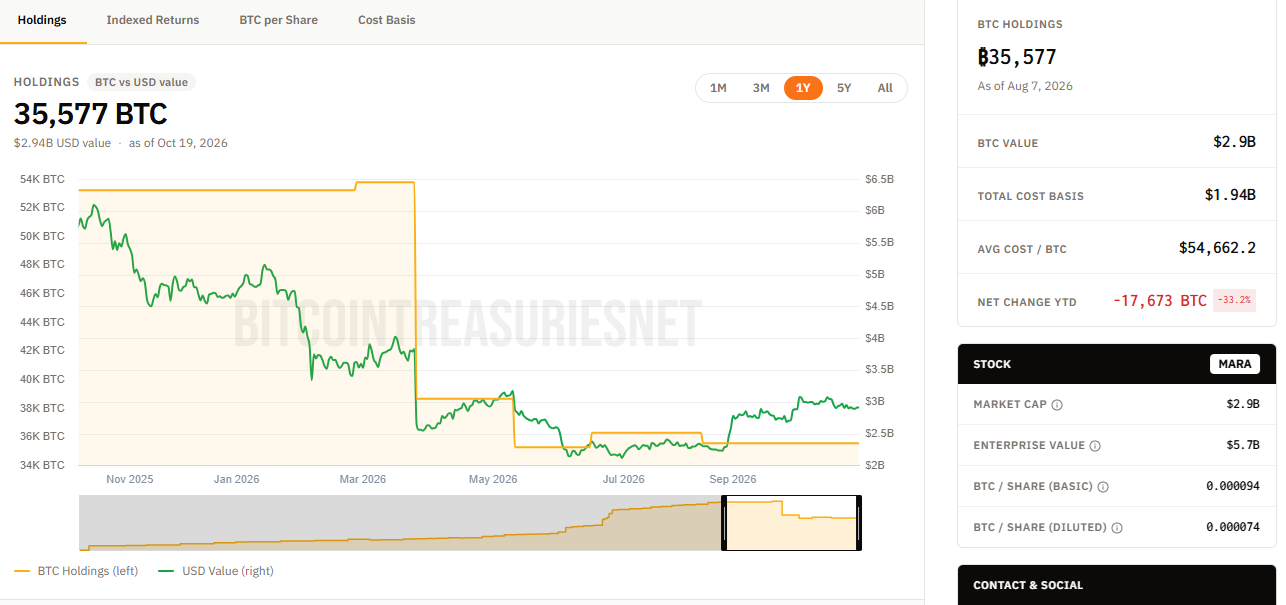
Task: Click the "$6.5B" right axis label
Action: [x=880, y=179]
